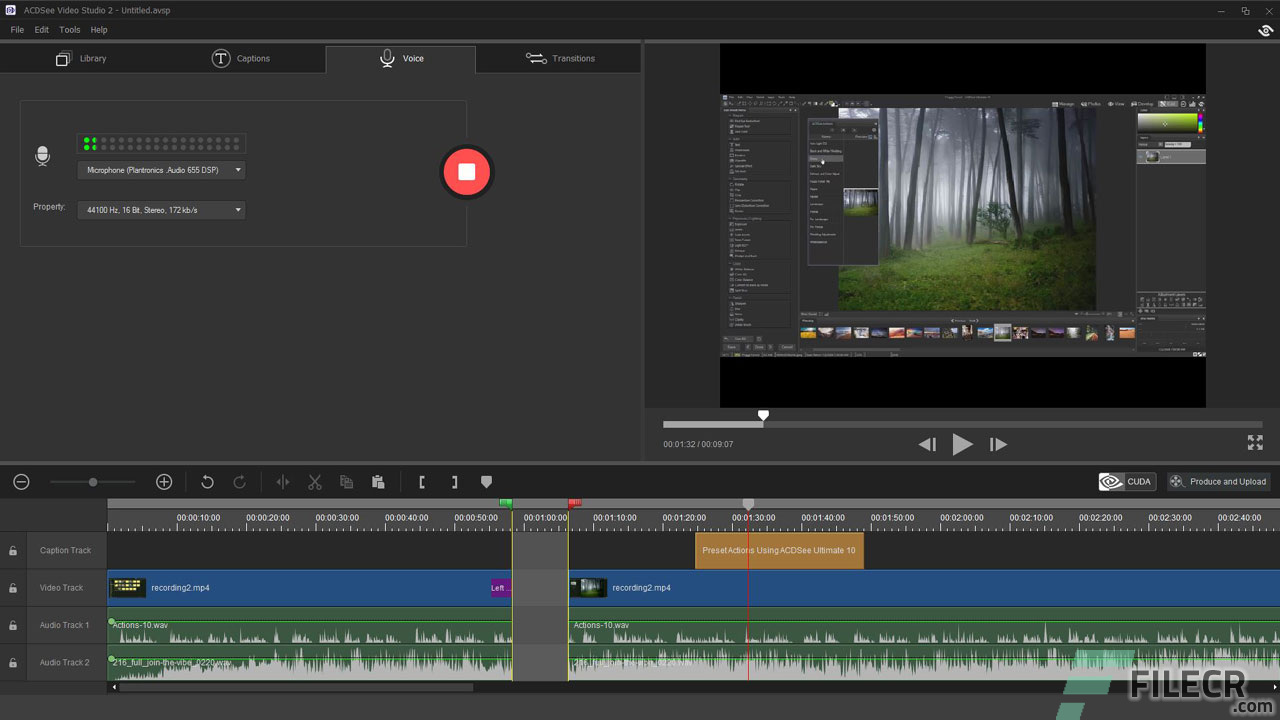This screenshot has width=1280, height=720.
Task: Switch to the Captions tab
Action: coord(241,58)
